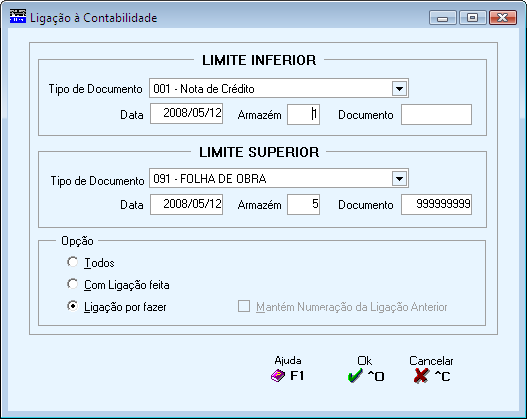Click the Limite Inferior Data field
527x419 pixels.
pyautogui.click(x=187, y=114)
